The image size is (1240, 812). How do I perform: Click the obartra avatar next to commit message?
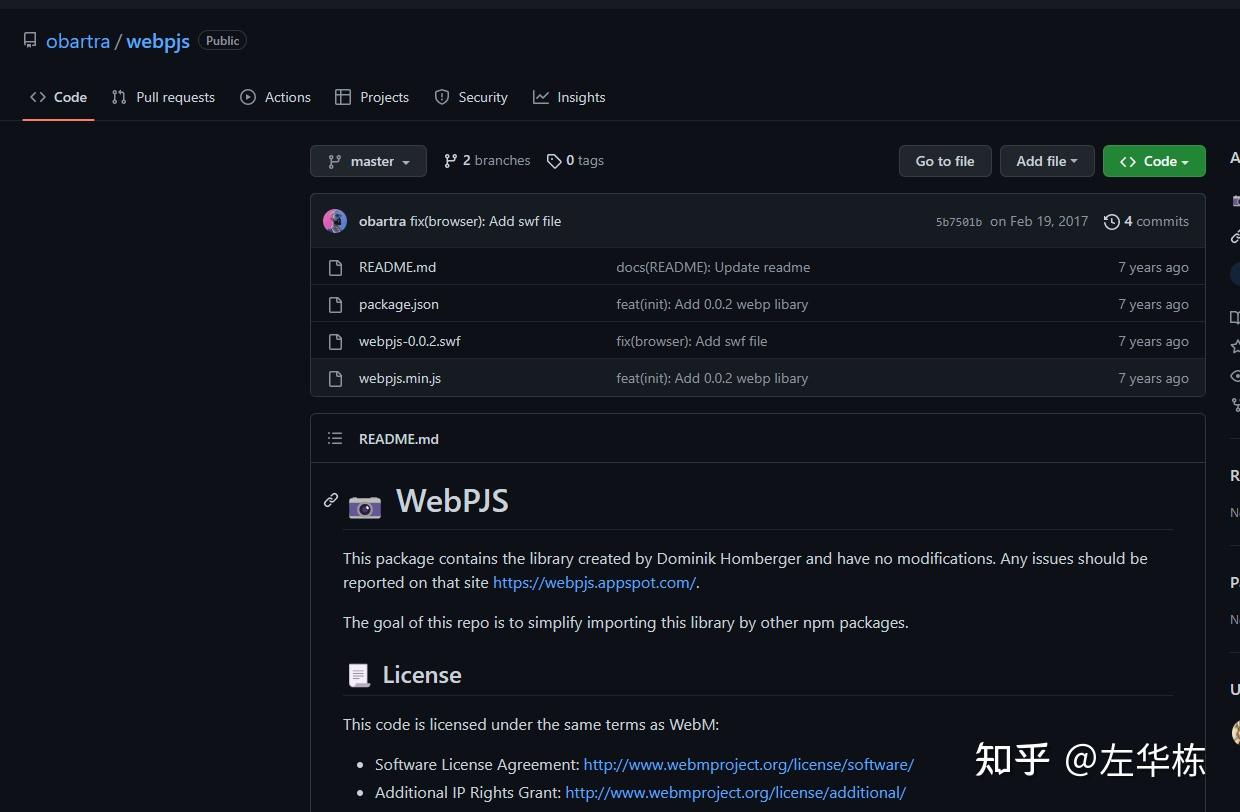(x=334, y=220)
